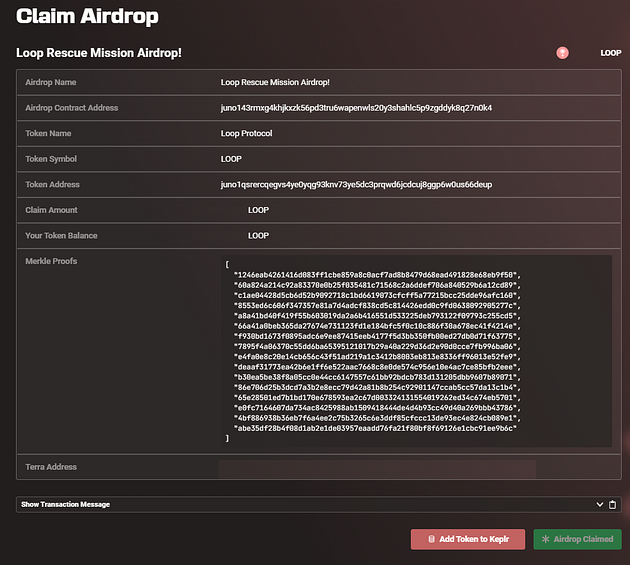Click inside the Merkle Proofs code block

416,351
